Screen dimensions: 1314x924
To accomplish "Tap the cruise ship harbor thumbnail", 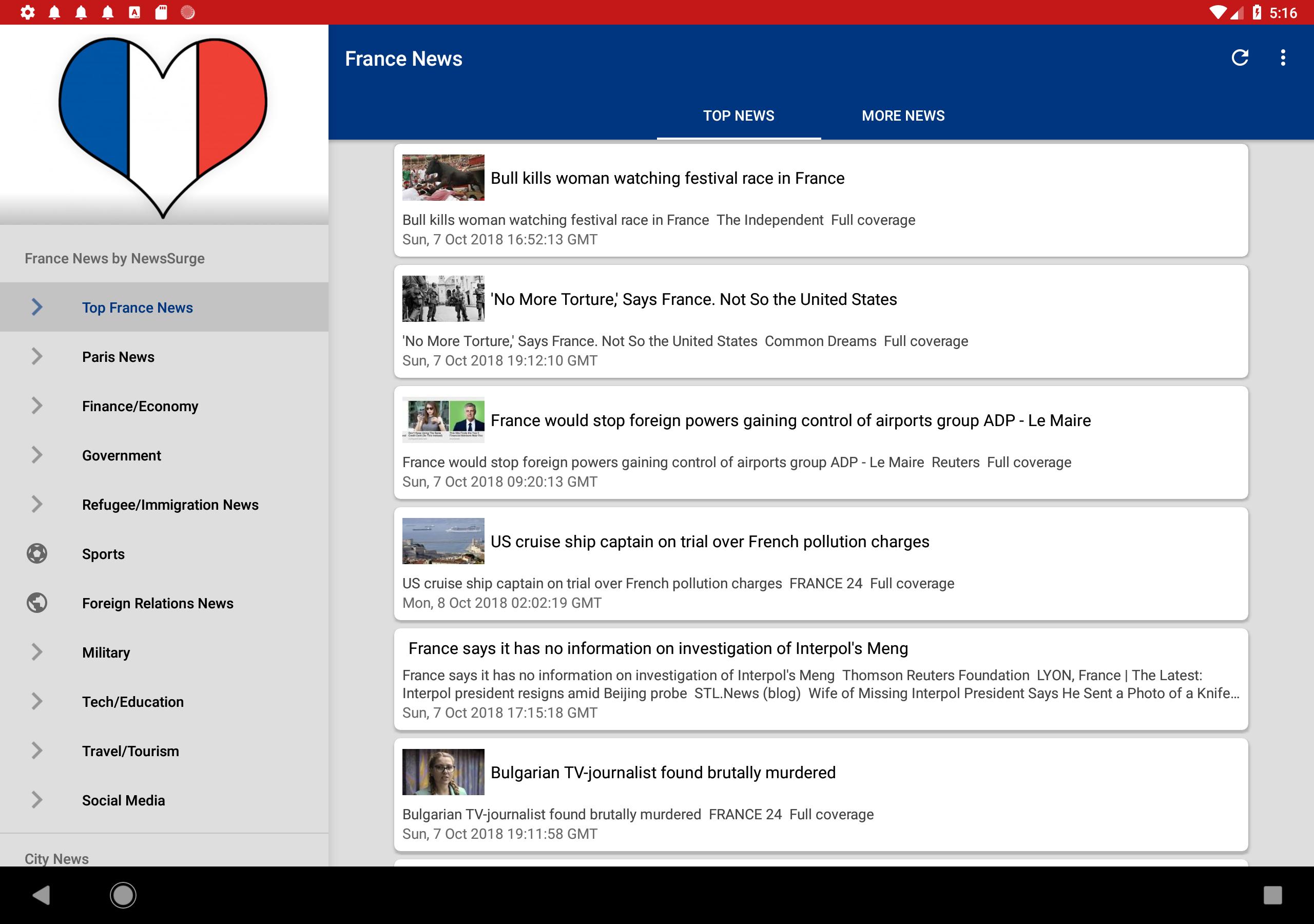I will (443, 541).
